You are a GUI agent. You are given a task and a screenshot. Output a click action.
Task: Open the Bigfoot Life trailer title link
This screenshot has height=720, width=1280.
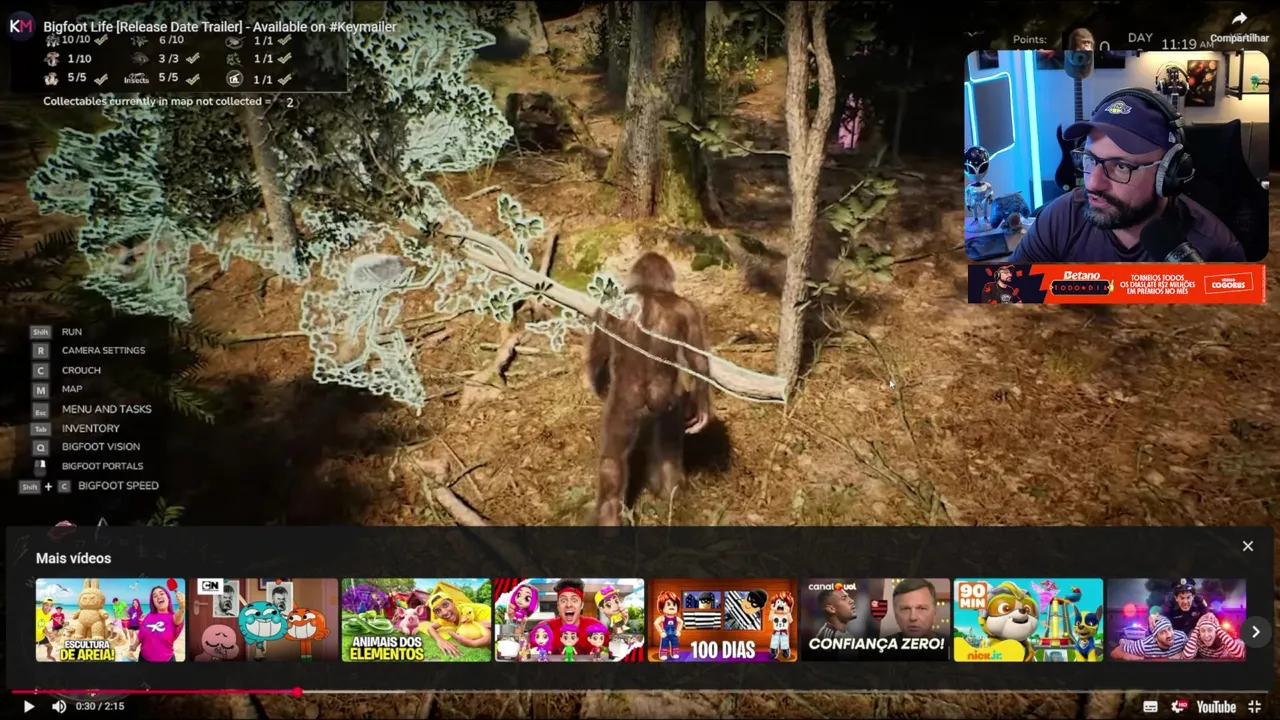[x=220, y=27]
